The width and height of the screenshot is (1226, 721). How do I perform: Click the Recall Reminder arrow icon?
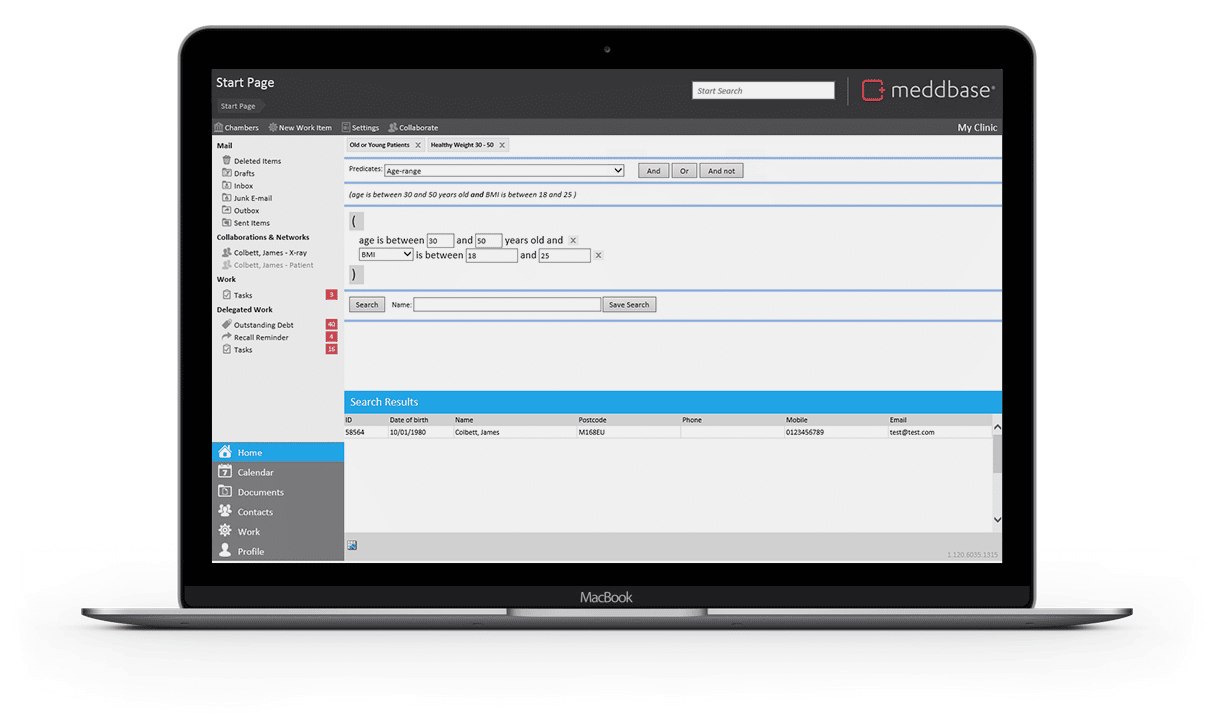[227, 337]
